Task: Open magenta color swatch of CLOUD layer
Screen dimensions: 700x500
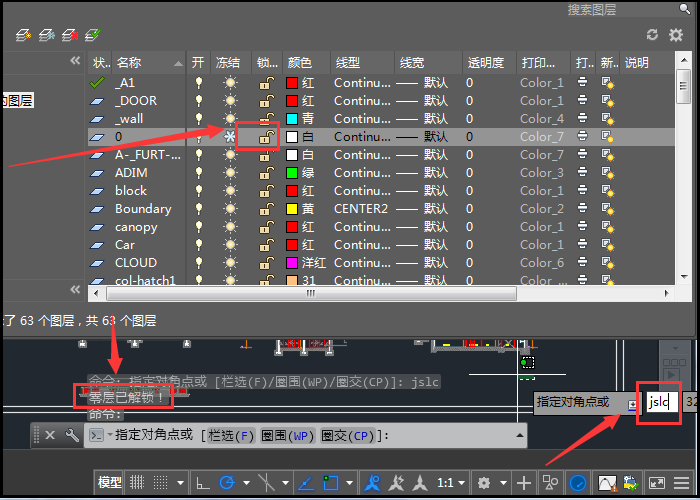Action: (292, 262)
